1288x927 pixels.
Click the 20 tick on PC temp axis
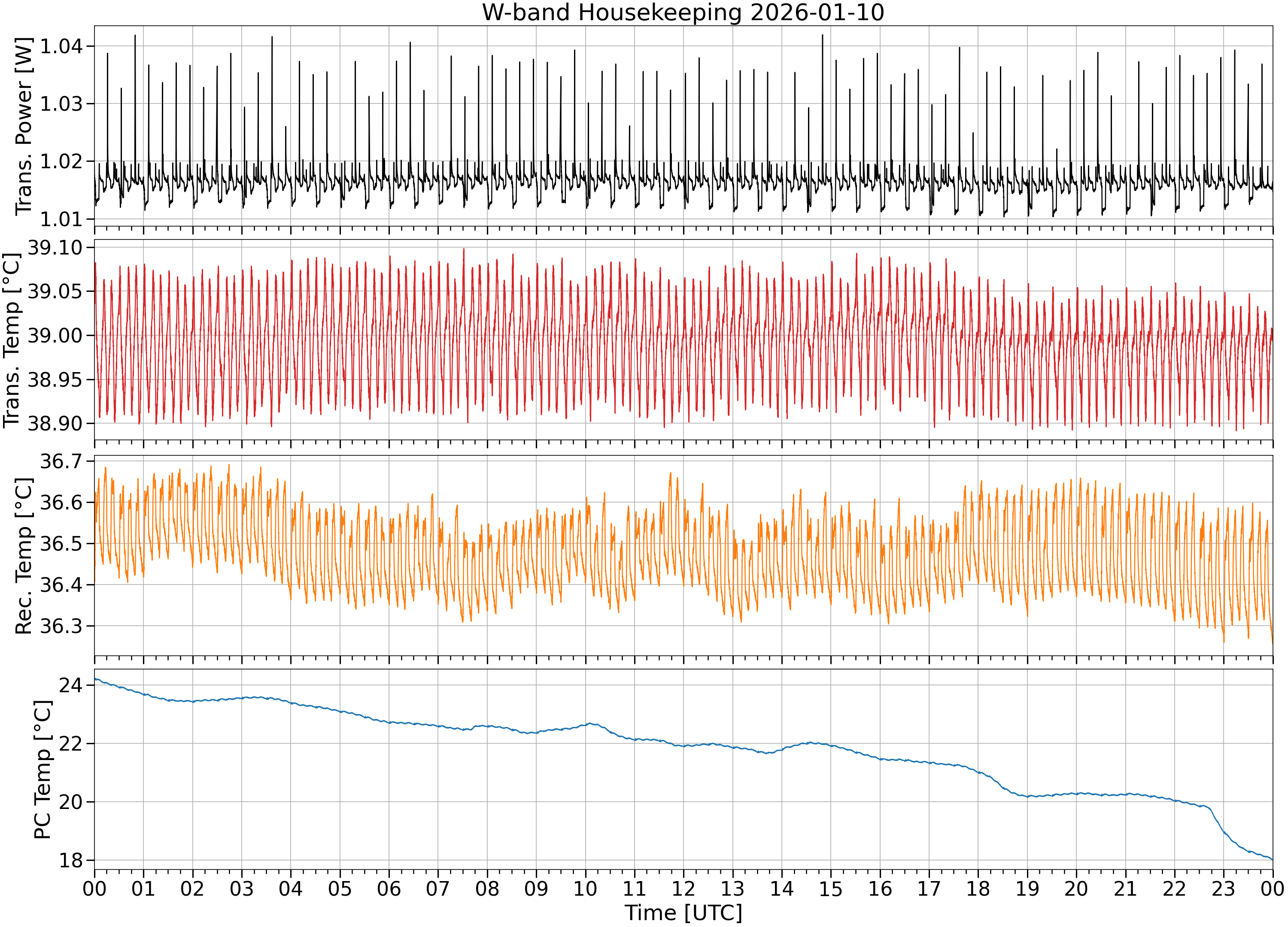click(x=71, y=802)
